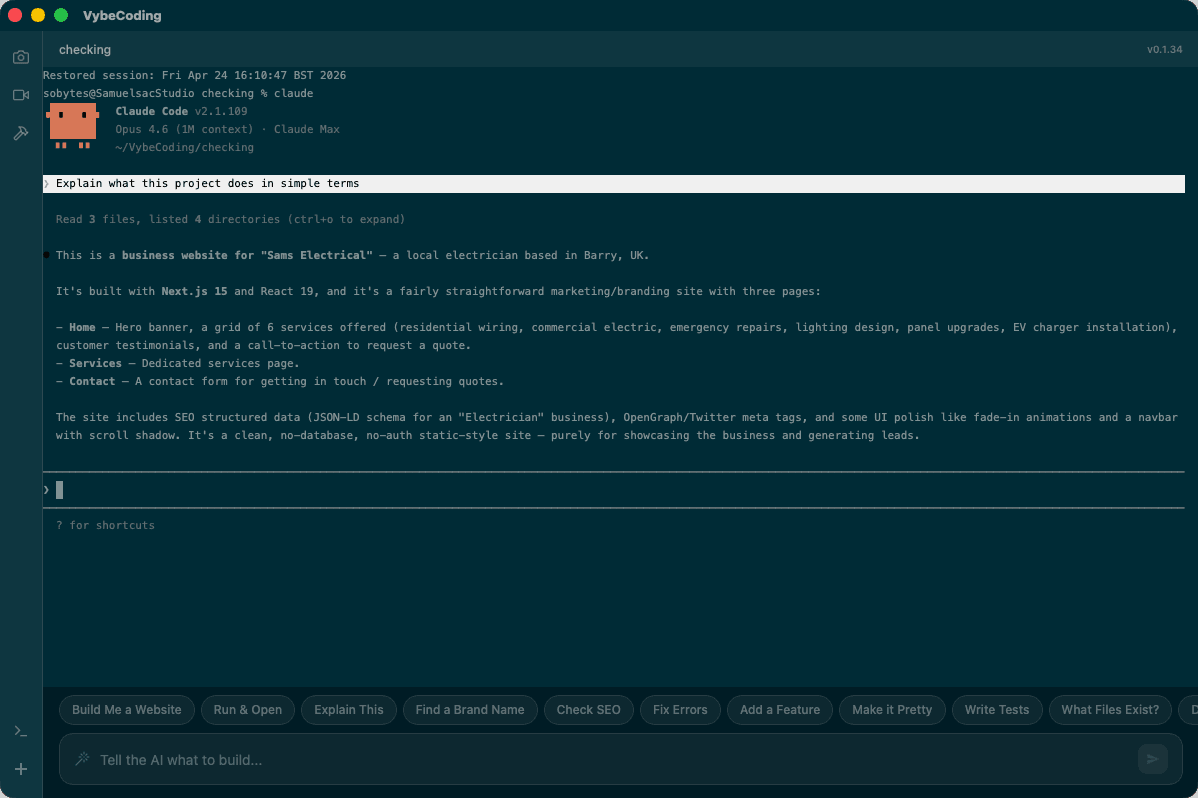Click the magic wand icon in prompt box
The image size is (1198, 798).
pos(82,759)
